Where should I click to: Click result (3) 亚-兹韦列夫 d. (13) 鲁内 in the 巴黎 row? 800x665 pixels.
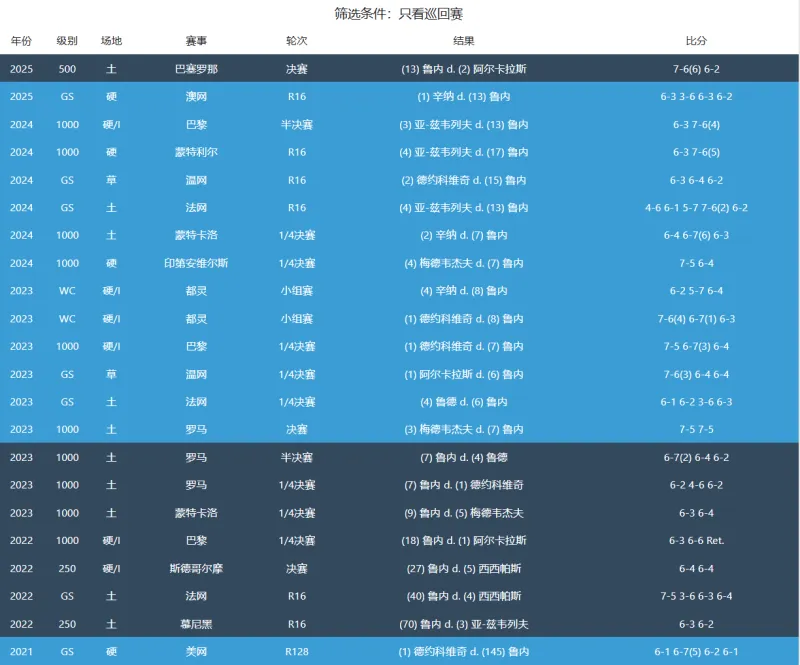pos(464,125)
